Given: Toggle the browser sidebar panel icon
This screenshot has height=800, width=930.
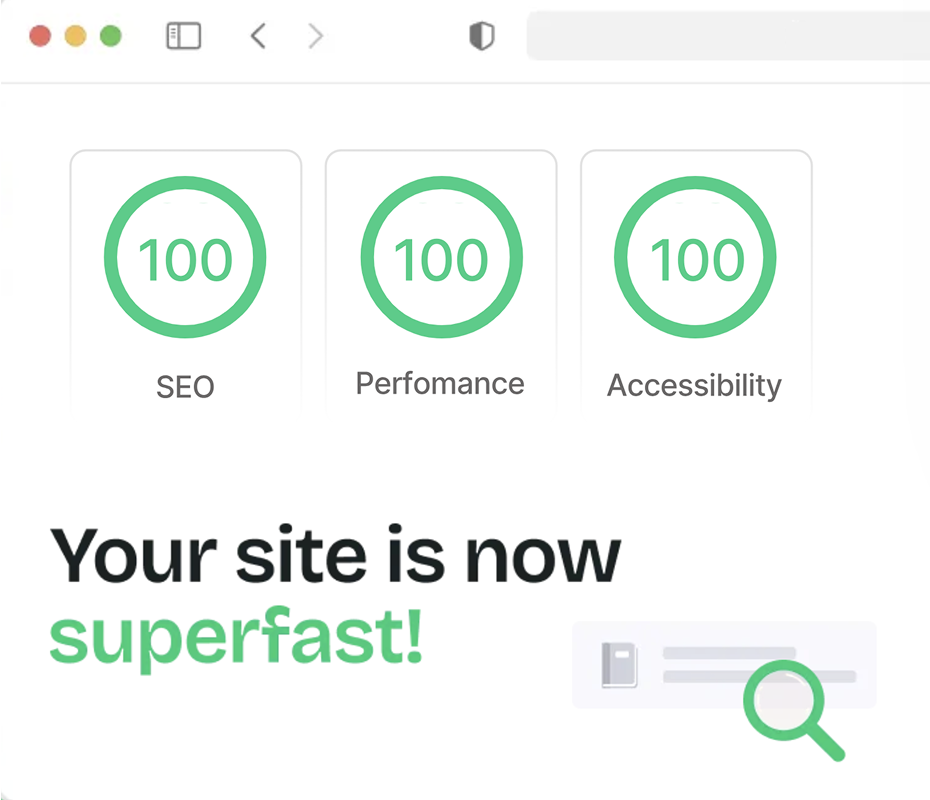Looking at the screenshot, I should 183,37.
